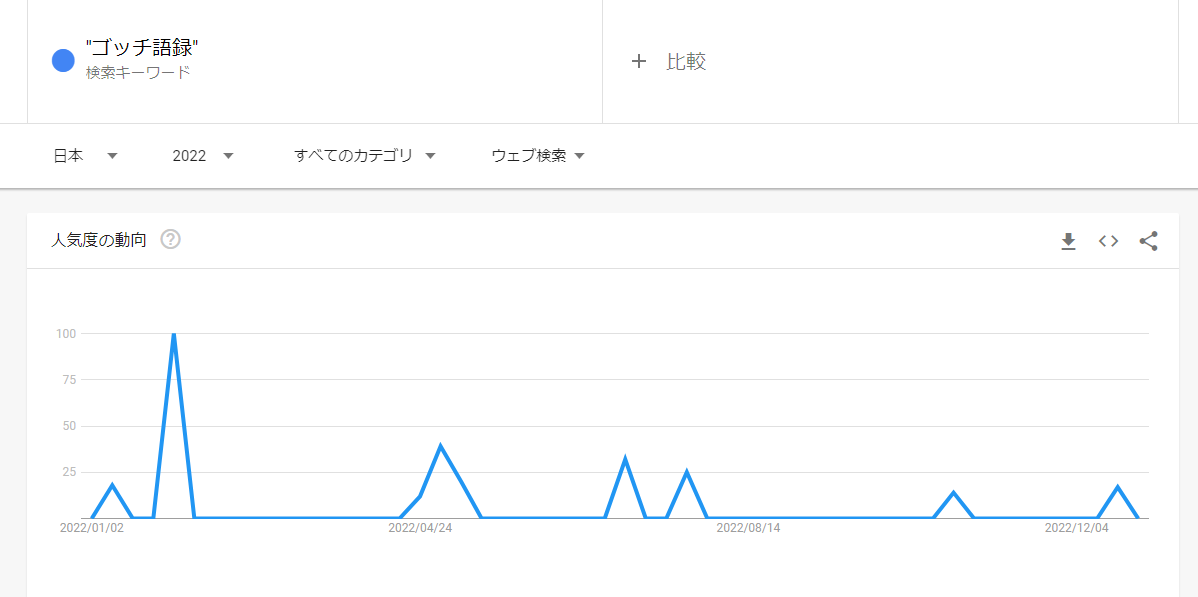This screenshot has width=1198, height=597.
Task: Click the 検索キーワード subtitle text
Action: [x=138, y=73]
